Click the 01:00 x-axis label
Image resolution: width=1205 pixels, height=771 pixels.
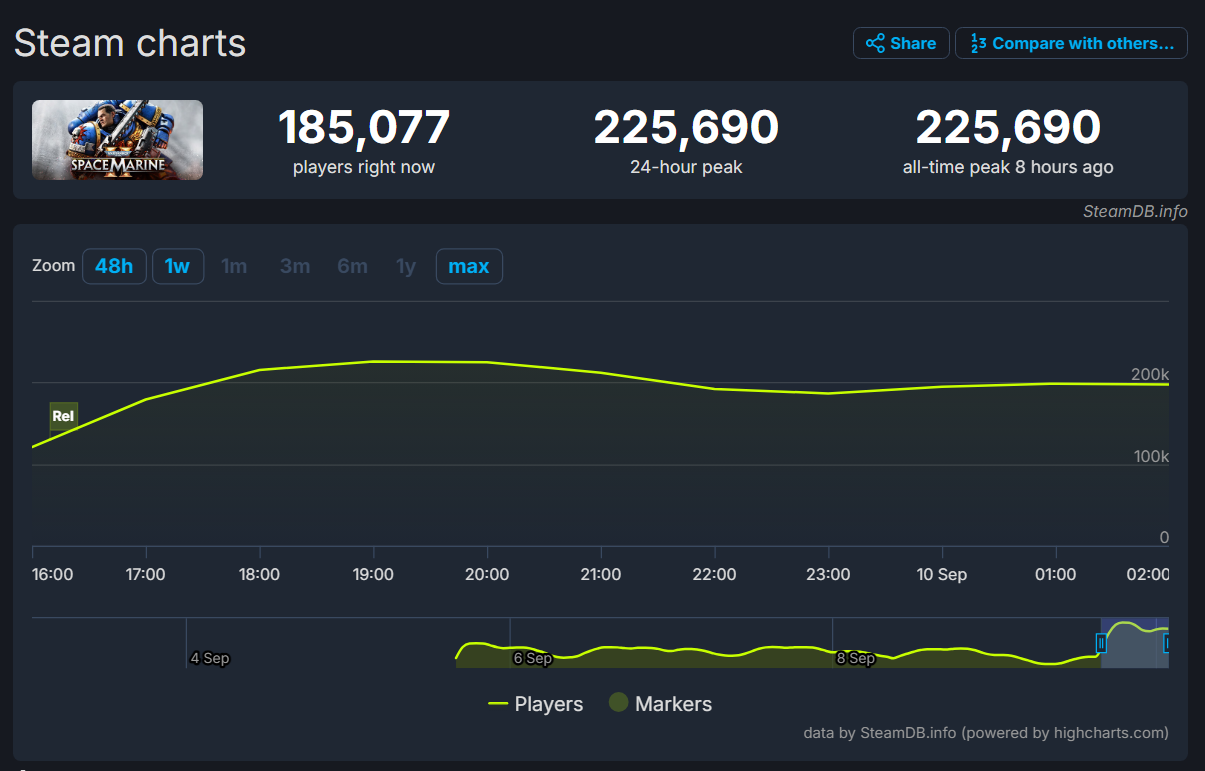pyautogui.click(x=1055, y=574)
